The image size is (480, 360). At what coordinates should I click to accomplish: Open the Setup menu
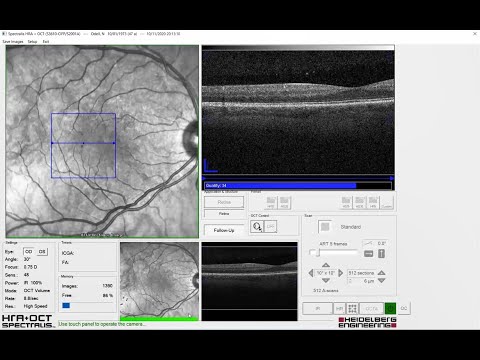tap(32, 42)
